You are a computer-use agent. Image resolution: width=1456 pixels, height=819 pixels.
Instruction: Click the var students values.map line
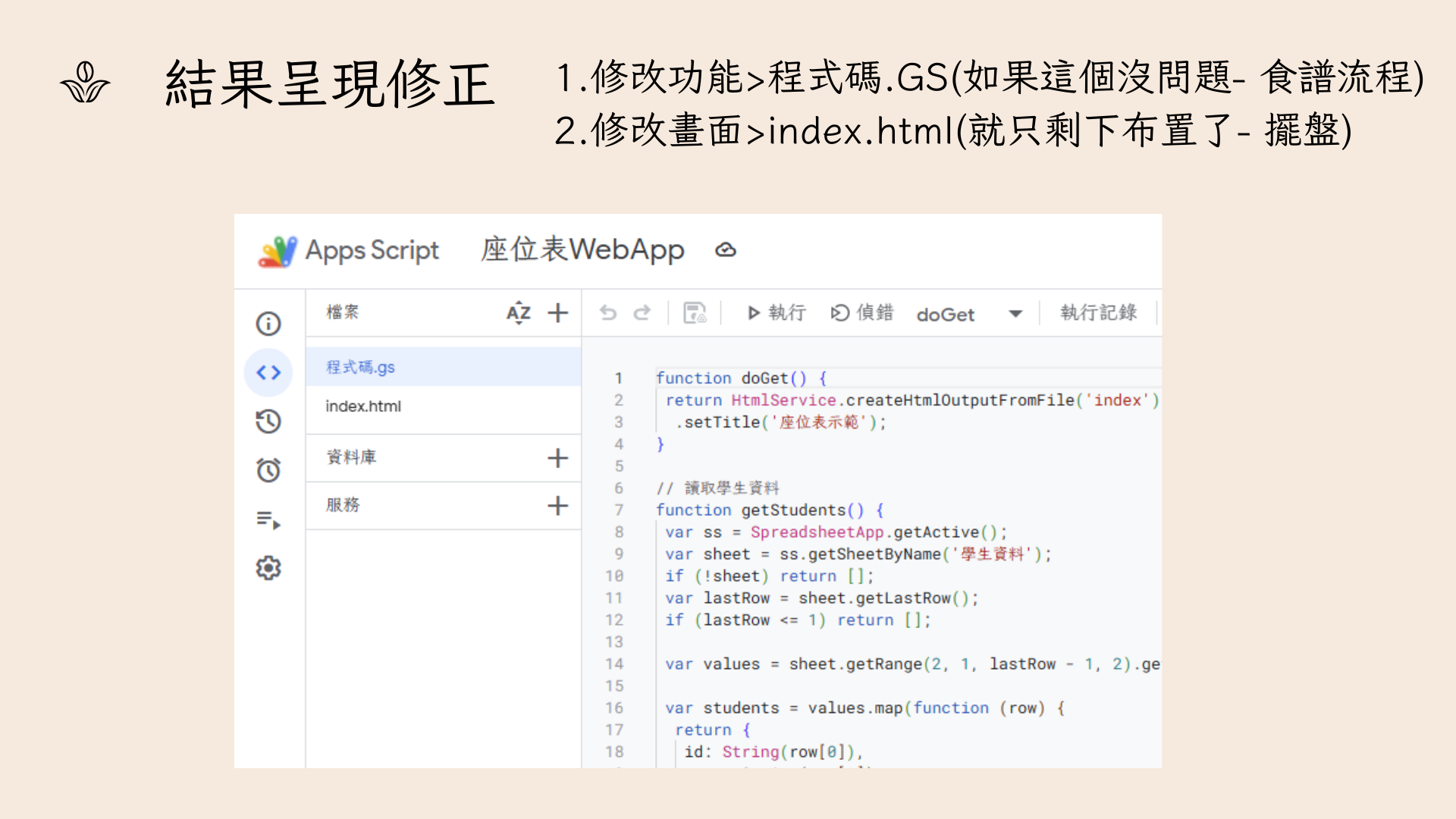(865, 708)
